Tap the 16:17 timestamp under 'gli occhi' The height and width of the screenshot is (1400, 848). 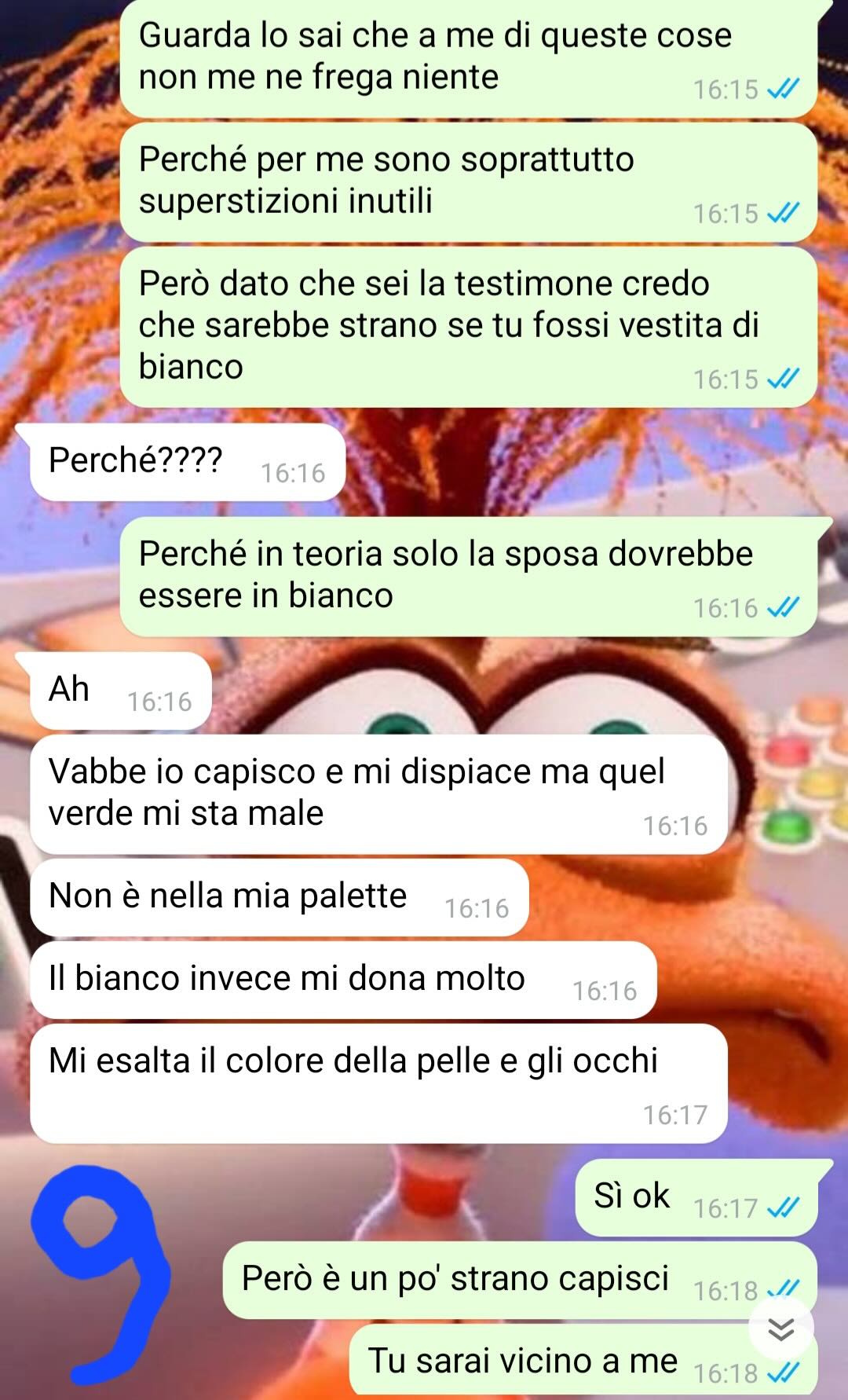(675, 1114)
